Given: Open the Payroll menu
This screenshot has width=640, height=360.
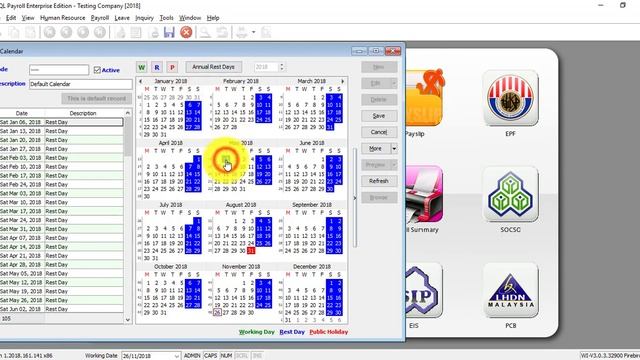Looking at the screenshot, I should pyautogui.click(x=100, y=18).
